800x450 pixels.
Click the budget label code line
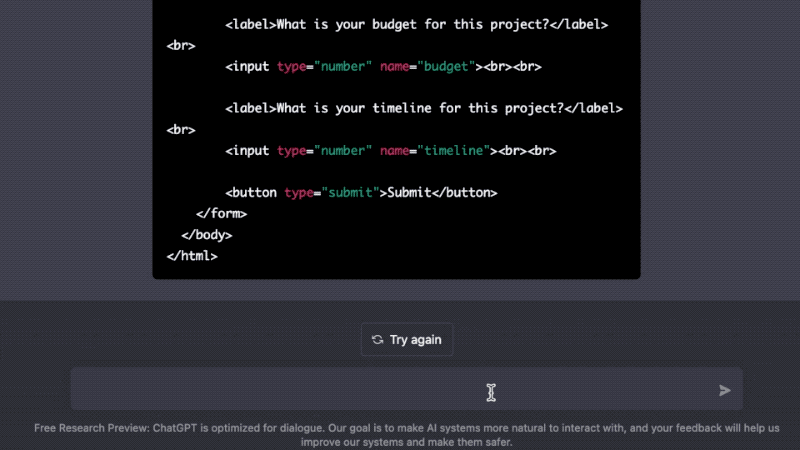(x=416, y=24)
